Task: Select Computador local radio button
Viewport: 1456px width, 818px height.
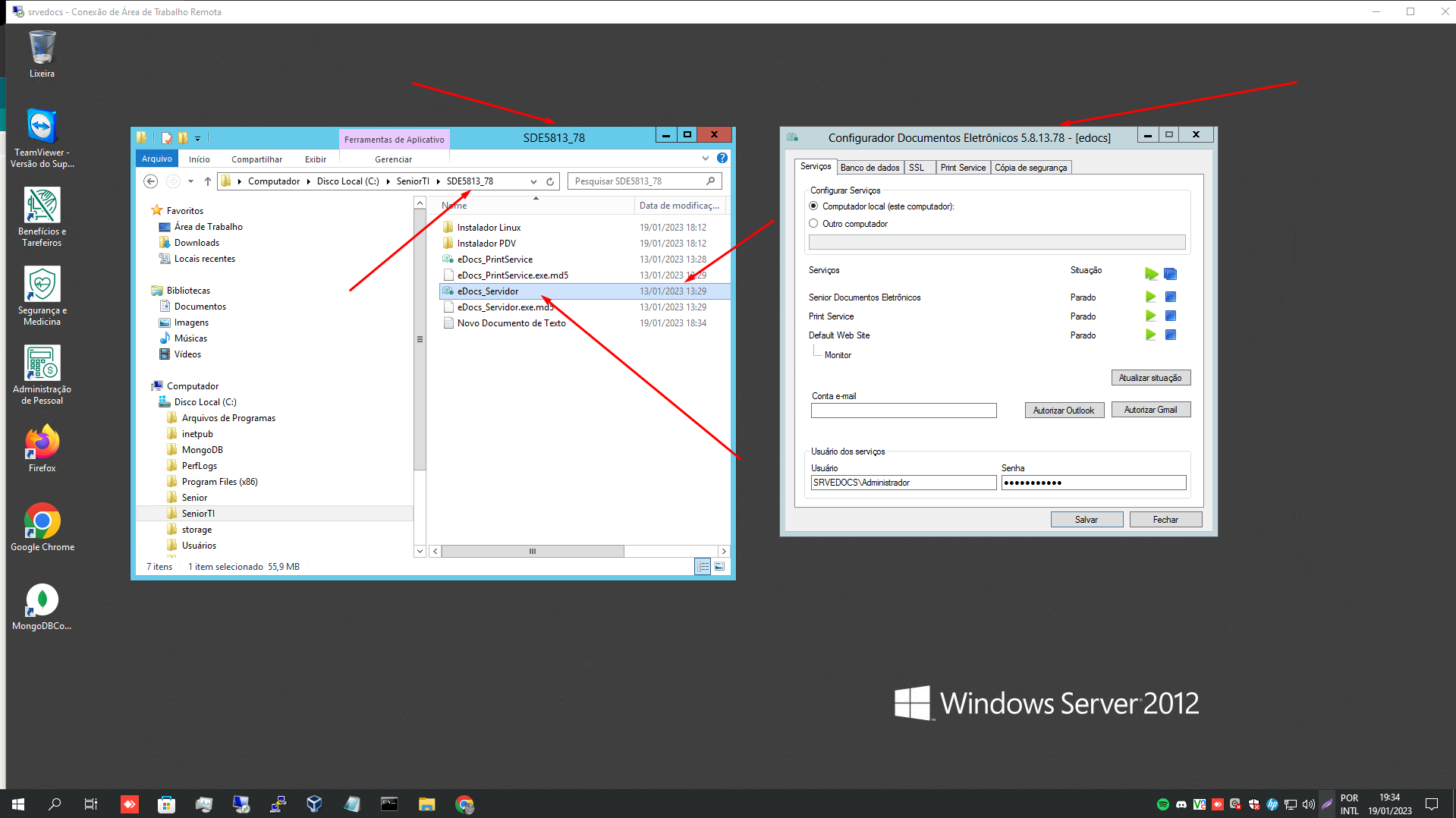Action: pos(814,206)
